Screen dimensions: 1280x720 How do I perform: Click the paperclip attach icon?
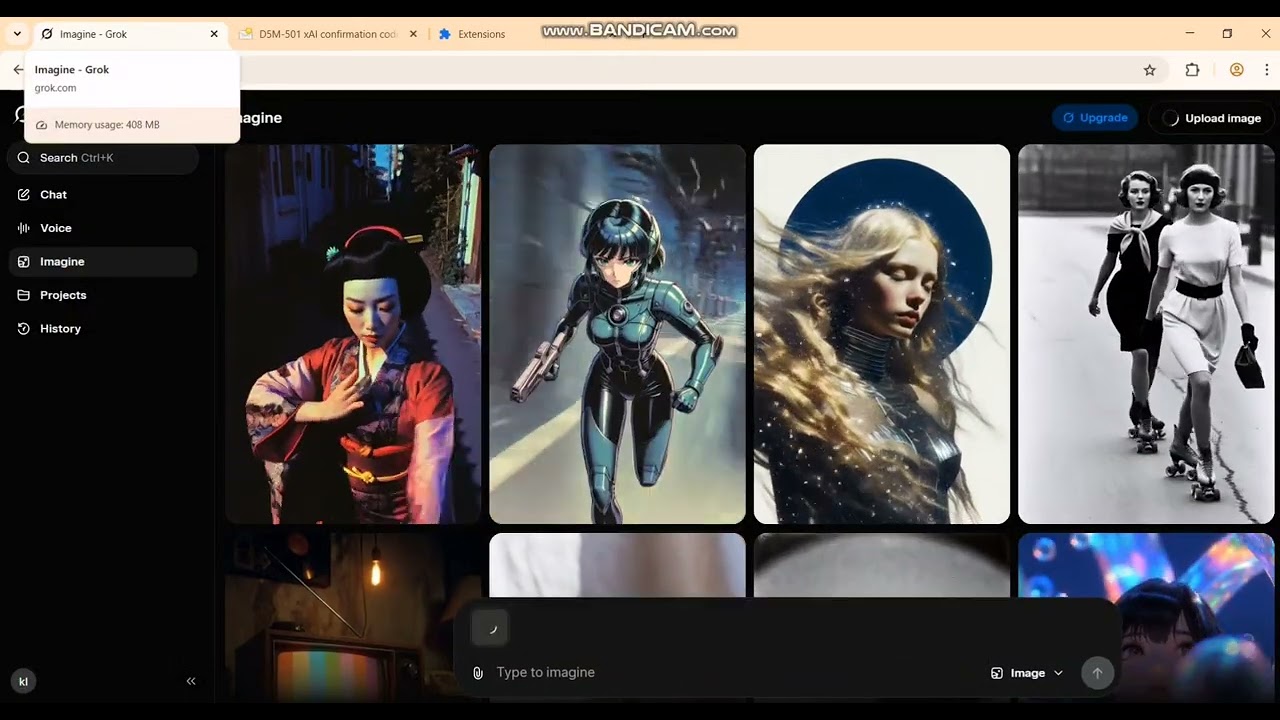pos(478,673)
